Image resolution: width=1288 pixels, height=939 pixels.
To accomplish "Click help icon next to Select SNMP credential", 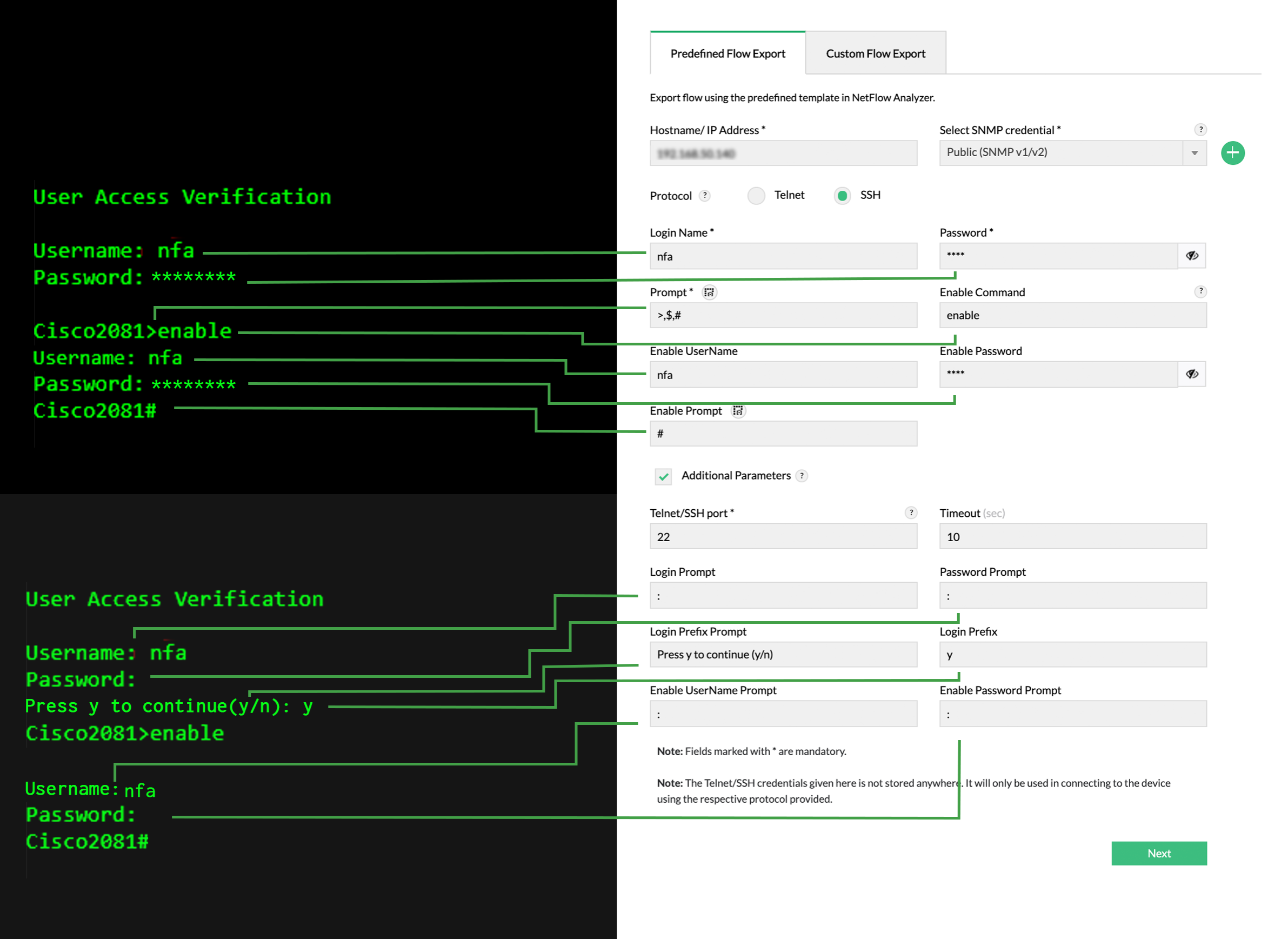I will tap(1200, 130).
